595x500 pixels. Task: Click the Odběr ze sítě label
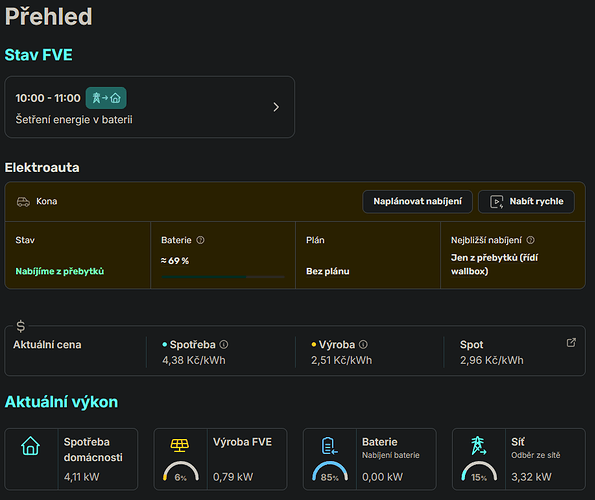pos(536,455)
